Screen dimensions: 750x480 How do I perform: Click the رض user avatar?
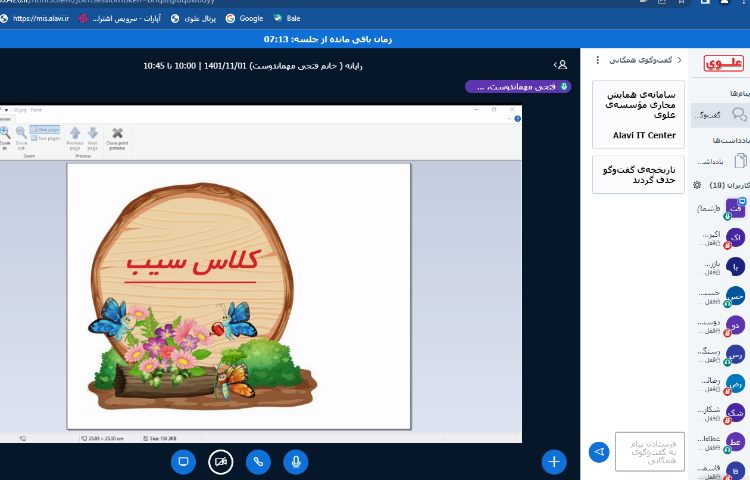[x=735, y=383]
